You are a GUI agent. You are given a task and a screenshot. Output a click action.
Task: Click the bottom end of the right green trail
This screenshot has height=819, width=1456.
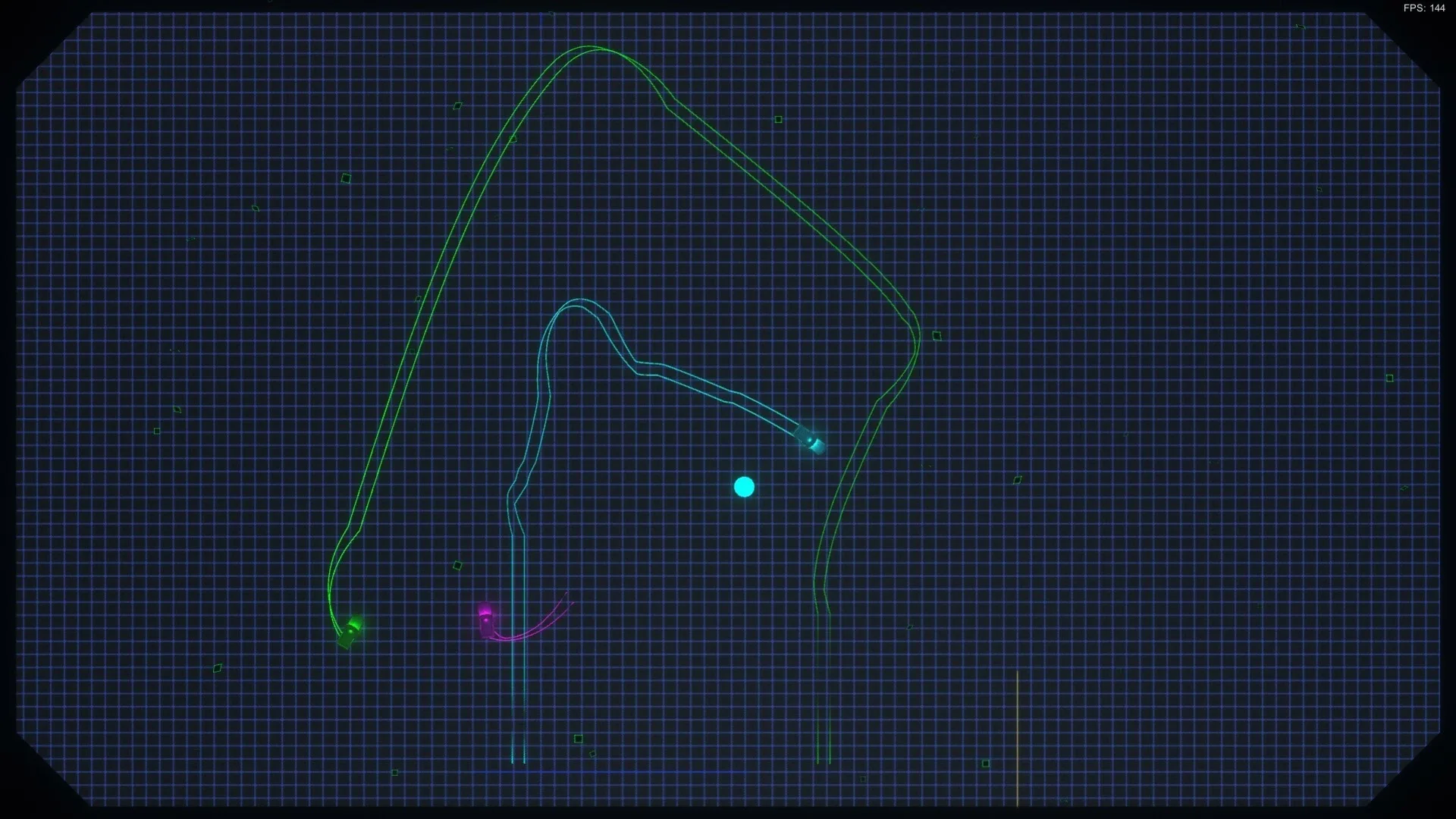coord(824,760)
